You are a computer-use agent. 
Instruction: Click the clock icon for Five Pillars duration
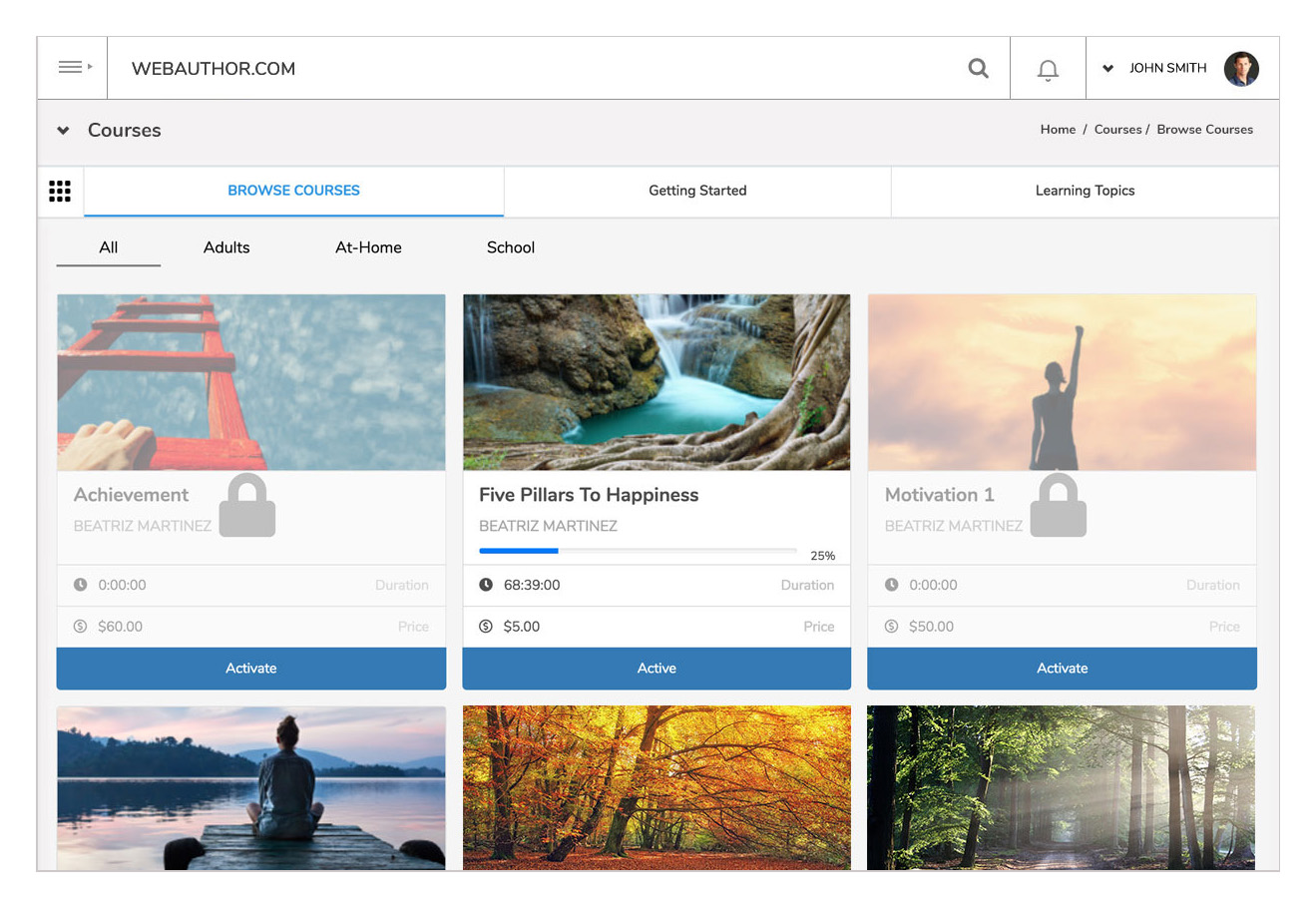(486, 585)
